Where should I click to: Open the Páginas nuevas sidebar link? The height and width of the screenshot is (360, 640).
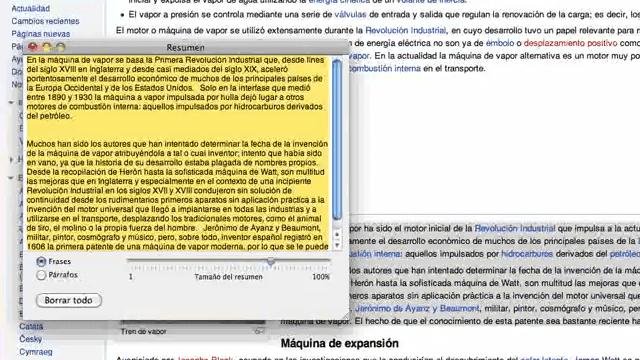41,33
